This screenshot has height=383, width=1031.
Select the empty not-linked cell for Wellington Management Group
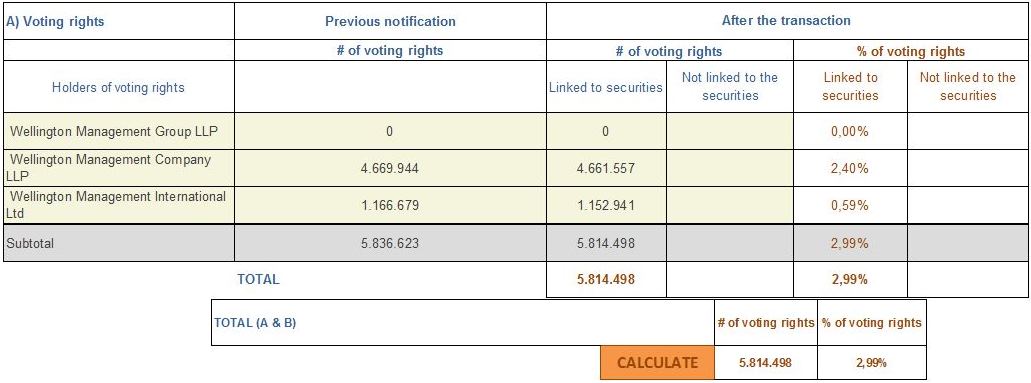pos(730,131)
